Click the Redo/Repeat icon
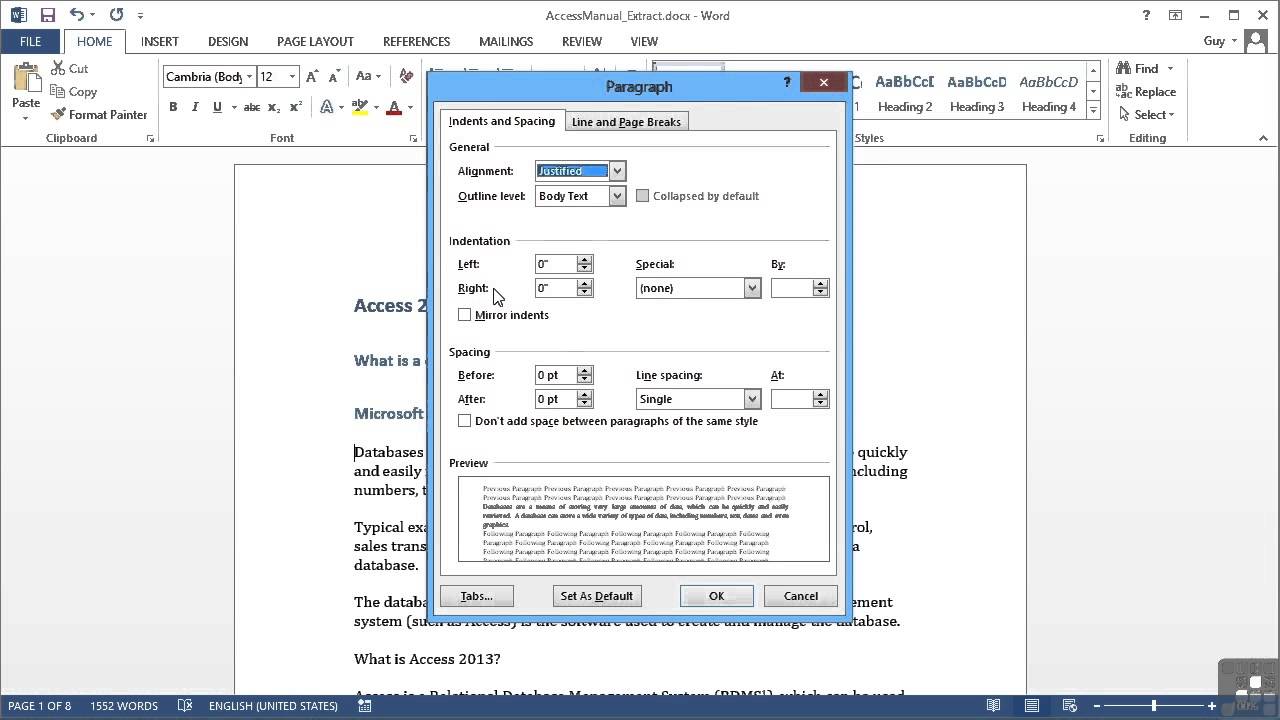Image resolution: width=1280 pixels, height=720 pixels. tap(116, 15)
